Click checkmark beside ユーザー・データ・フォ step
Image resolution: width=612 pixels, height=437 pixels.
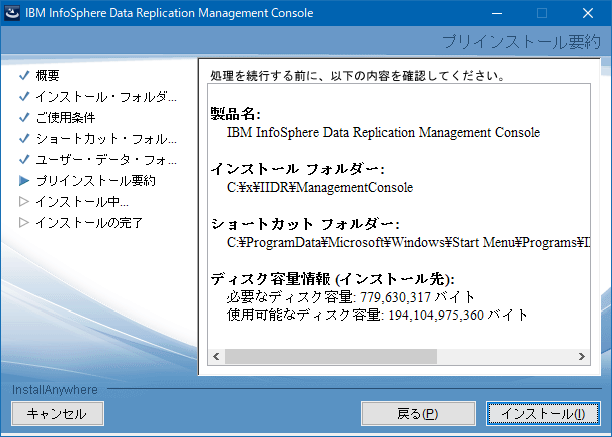click(24, 159)
